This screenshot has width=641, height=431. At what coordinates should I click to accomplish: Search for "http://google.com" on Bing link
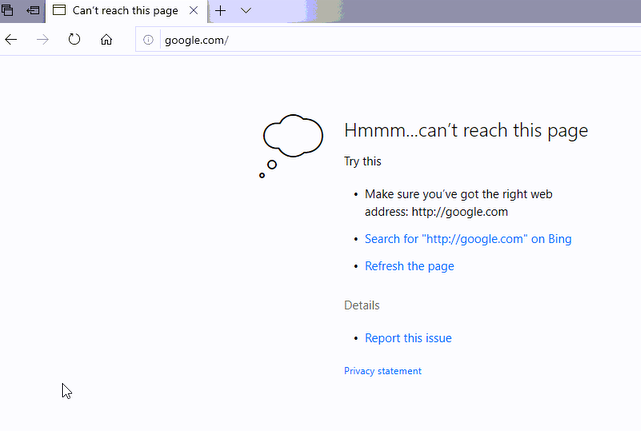pyautogui.click(x=468, y=239)
